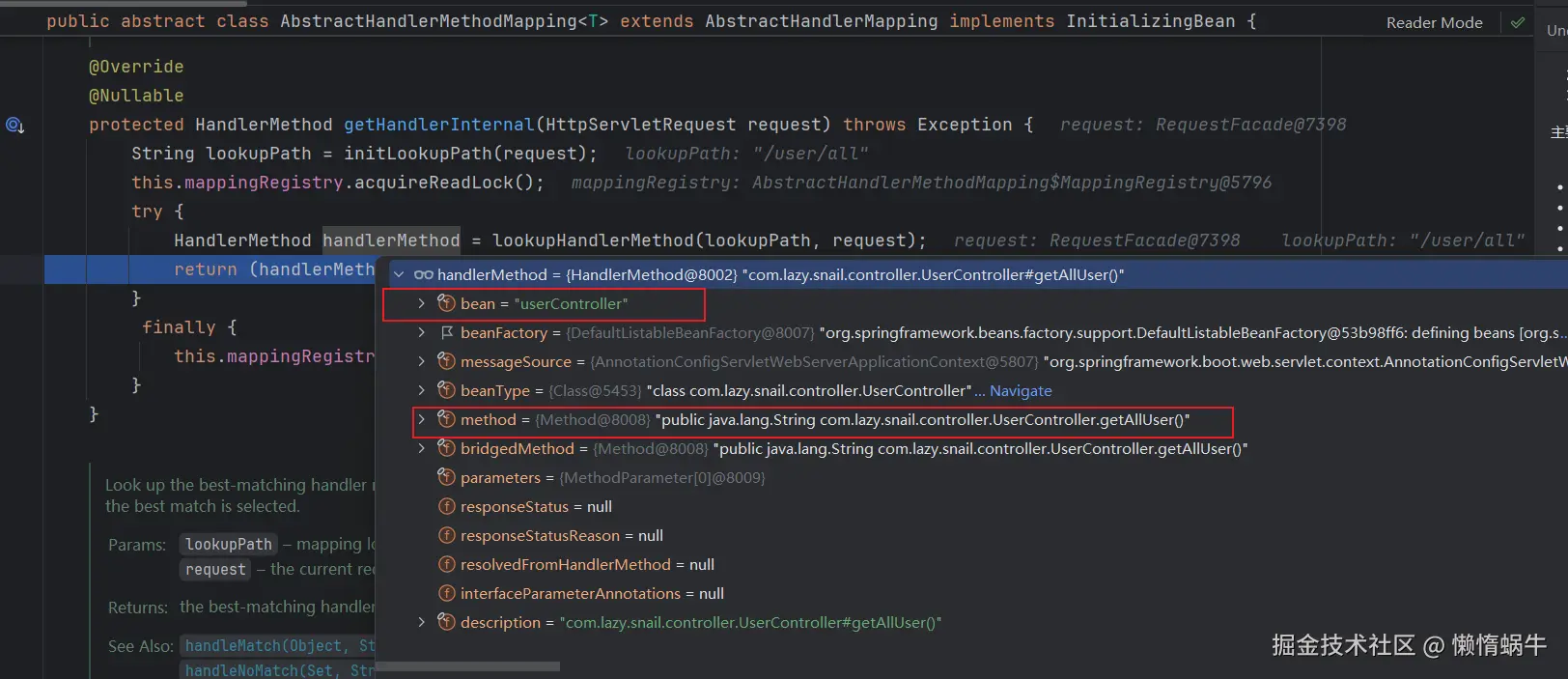
Task: Select the responseStatus = null row
Action: [x=971, y=506]
